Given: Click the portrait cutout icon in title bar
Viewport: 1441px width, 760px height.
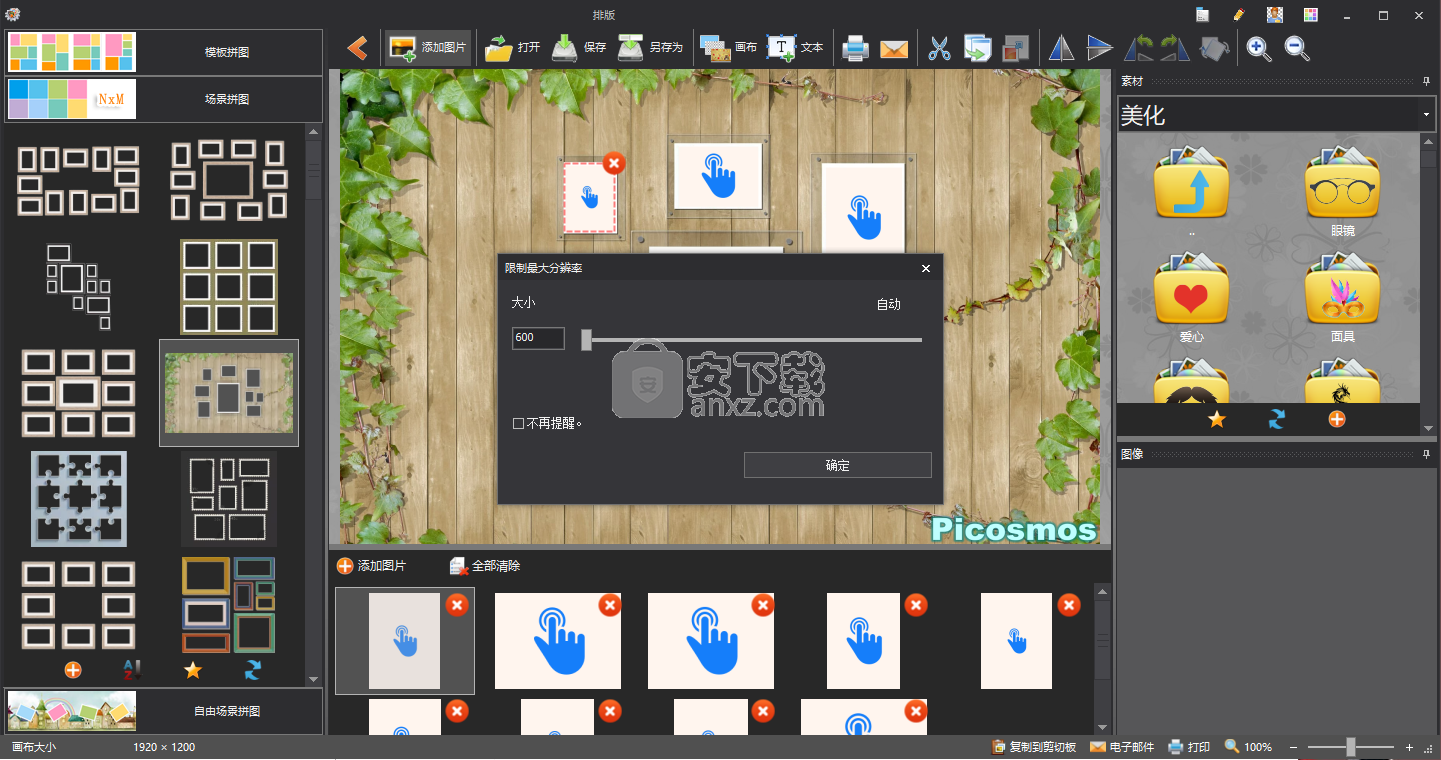Looking at the screenshot, I should click(x=1274, y=15).
